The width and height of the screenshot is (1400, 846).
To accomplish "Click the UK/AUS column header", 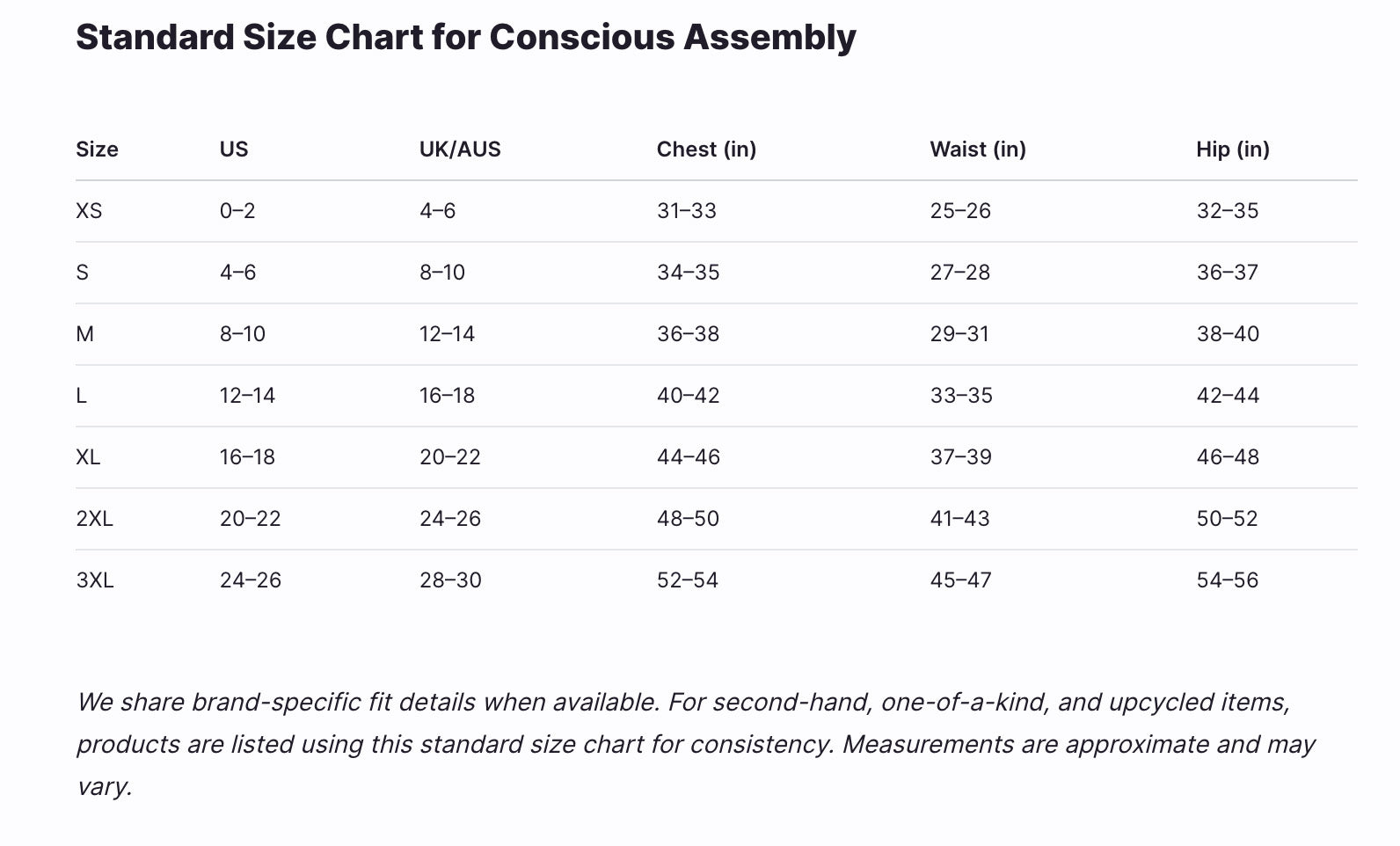I will [460, 150].
